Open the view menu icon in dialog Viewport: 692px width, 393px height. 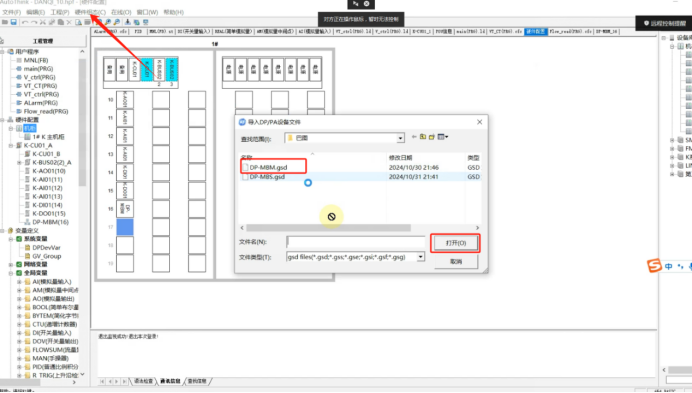pyautogui.click(x=443, y=137)
